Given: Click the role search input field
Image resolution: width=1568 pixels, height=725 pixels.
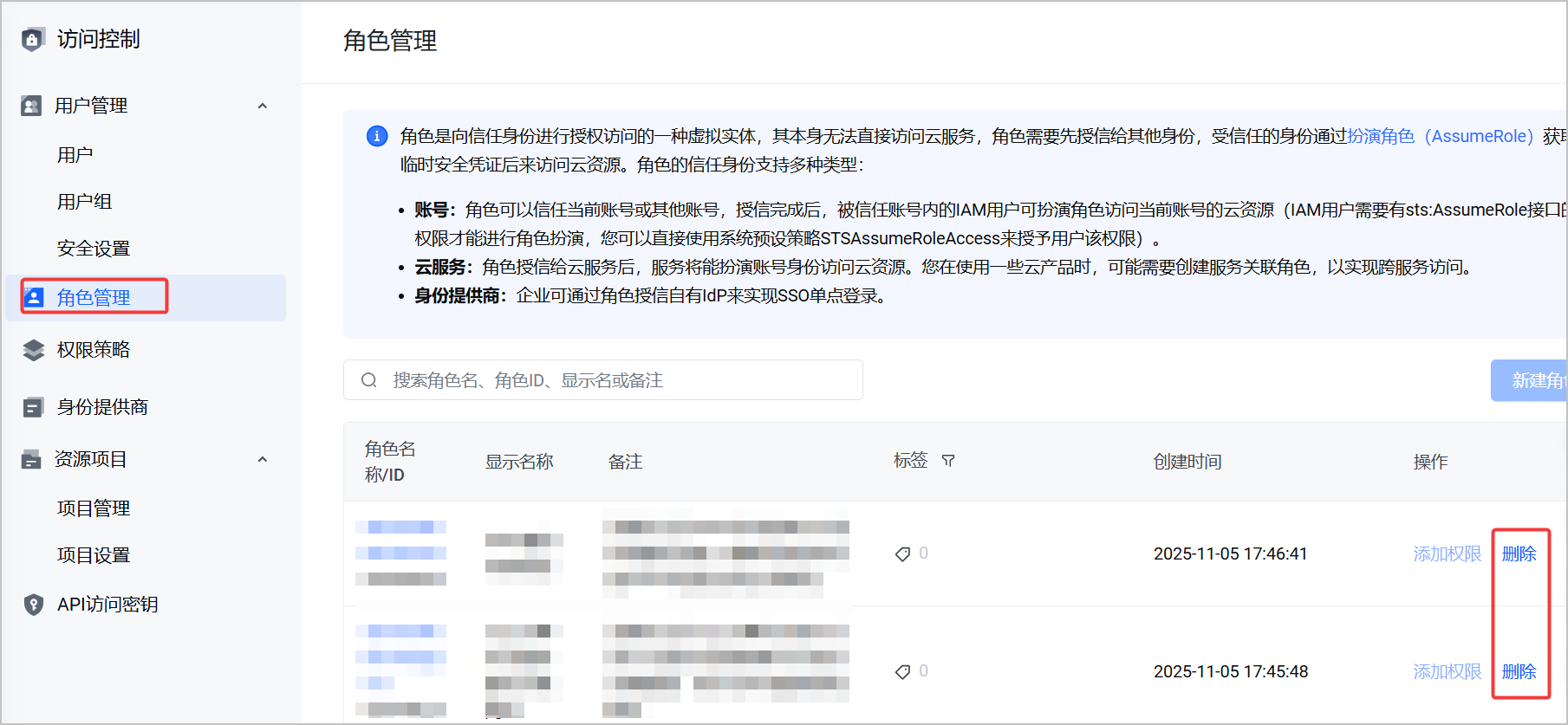Looking at the screenshot, I should click(x=603, y=380).
